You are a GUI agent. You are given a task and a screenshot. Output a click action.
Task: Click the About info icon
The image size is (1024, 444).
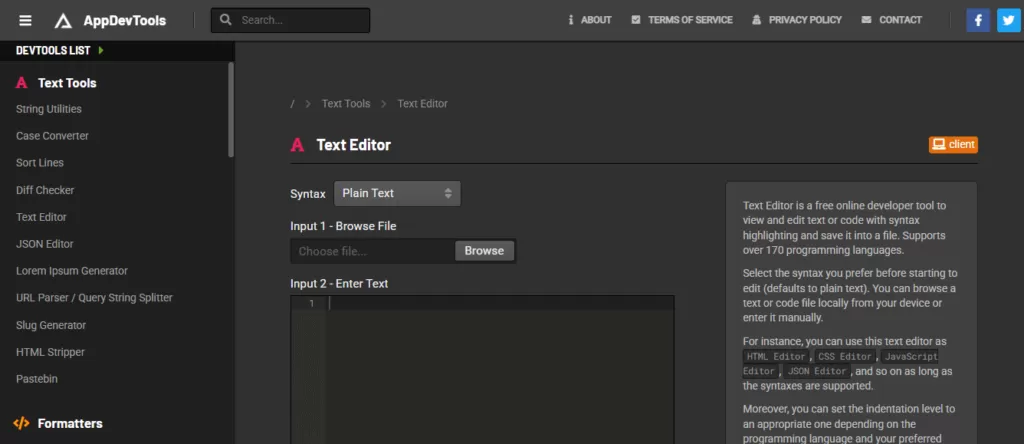[x=571, y=20]
